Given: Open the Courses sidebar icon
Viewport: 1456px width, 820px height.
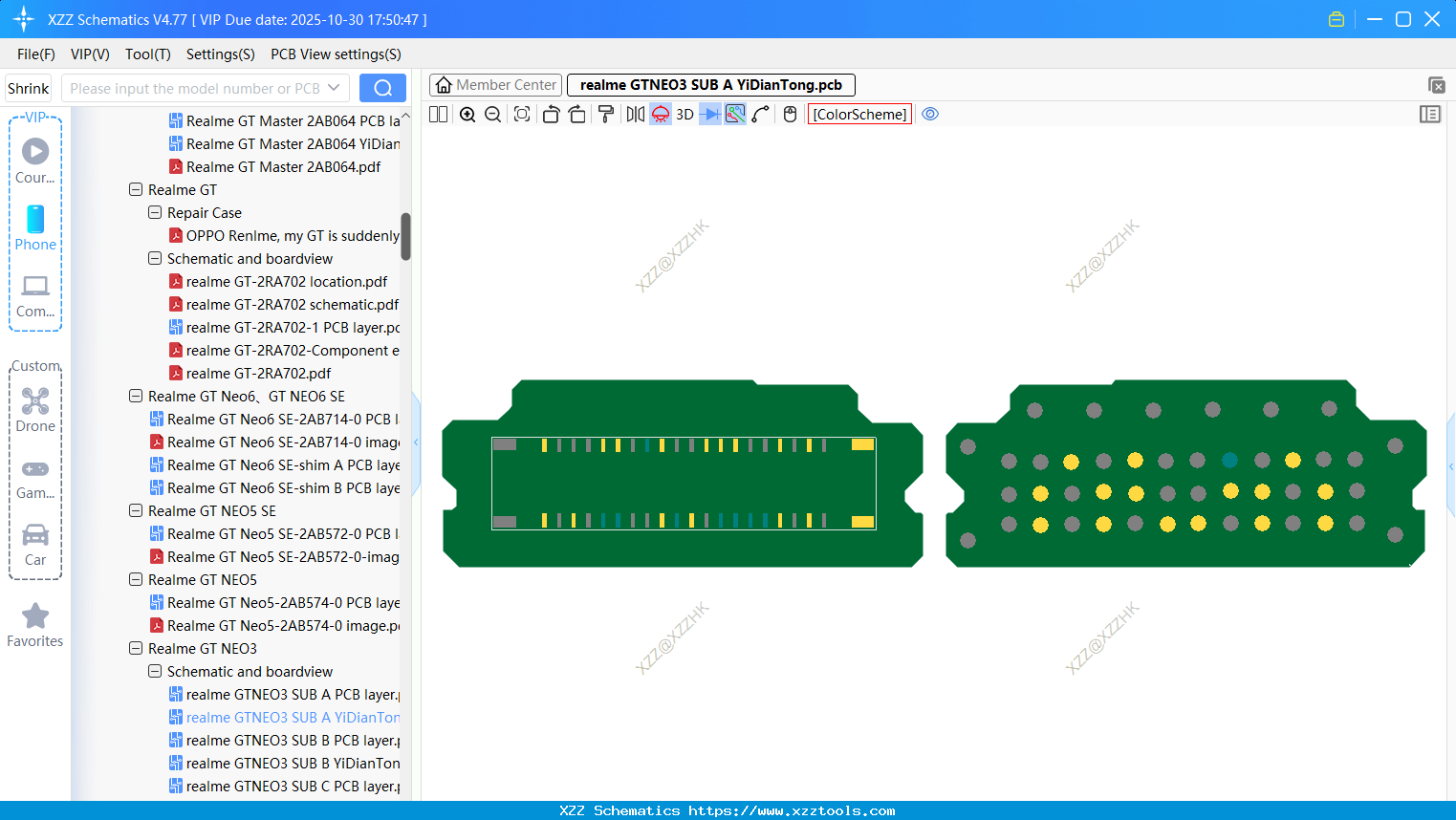Looking at the screenshot, I should point(35,161).
